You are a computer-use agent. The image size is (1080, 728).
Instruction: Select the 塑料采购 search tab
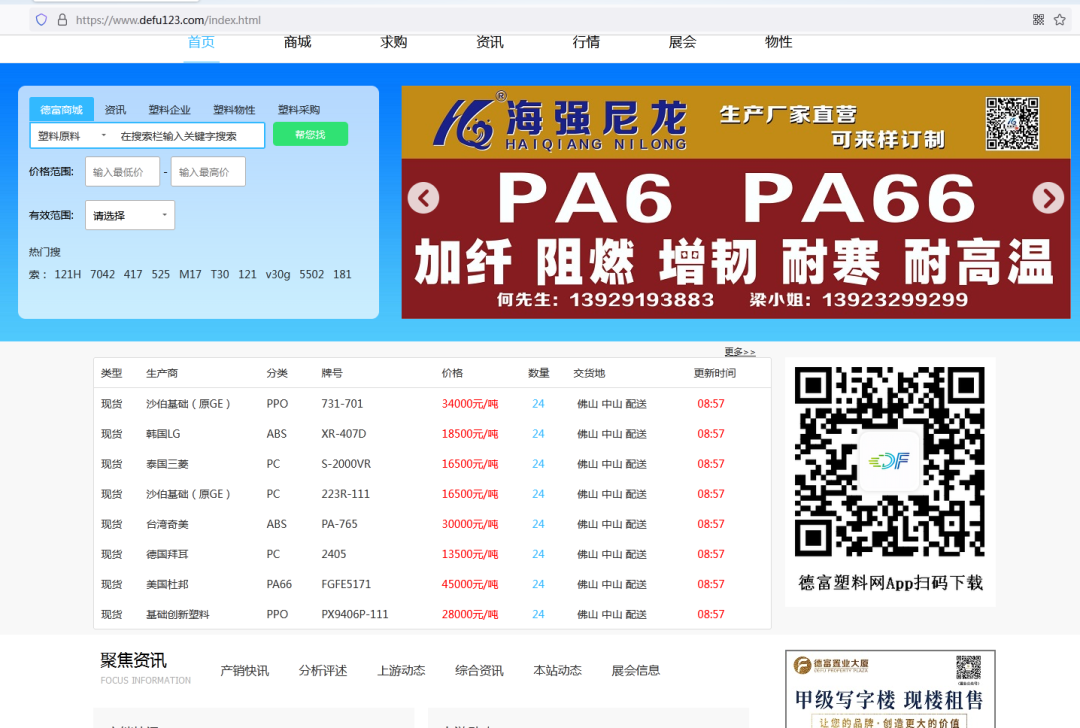pos(299,110)
